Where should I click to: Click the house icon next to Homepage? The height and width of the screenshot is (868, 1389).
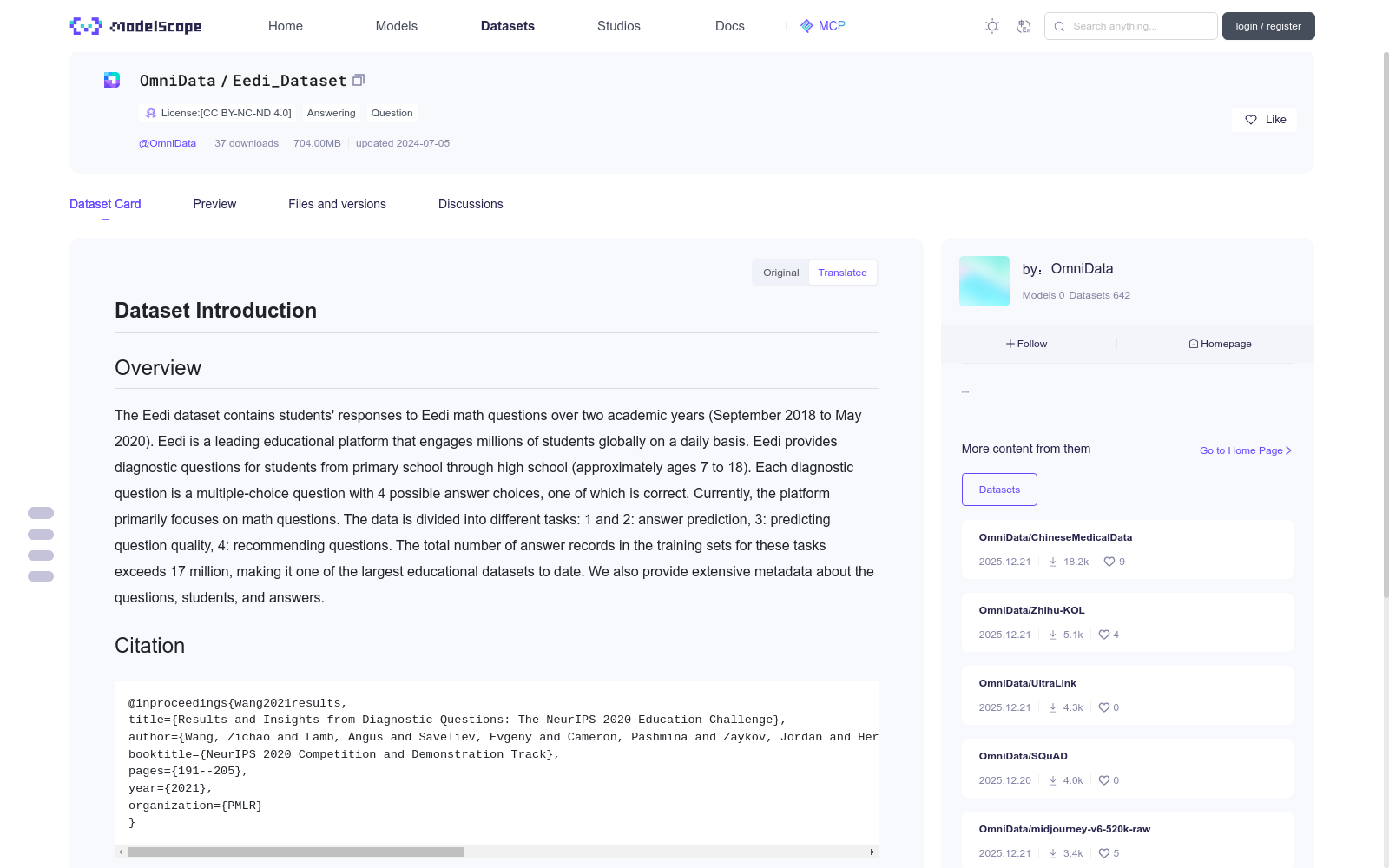pos(1194,344)
